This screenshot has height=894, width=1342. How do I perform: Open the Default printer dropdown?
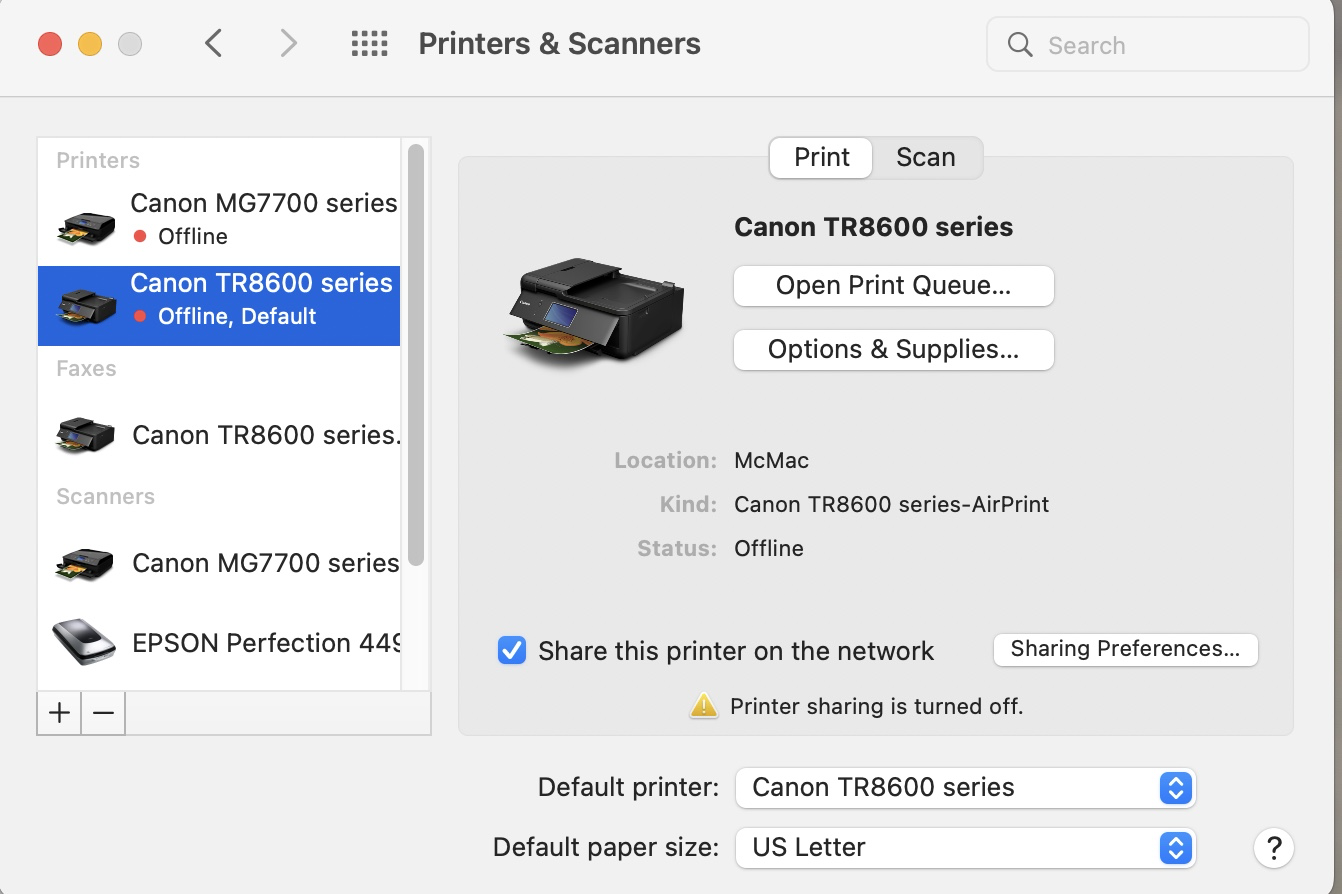coord(965,787)
